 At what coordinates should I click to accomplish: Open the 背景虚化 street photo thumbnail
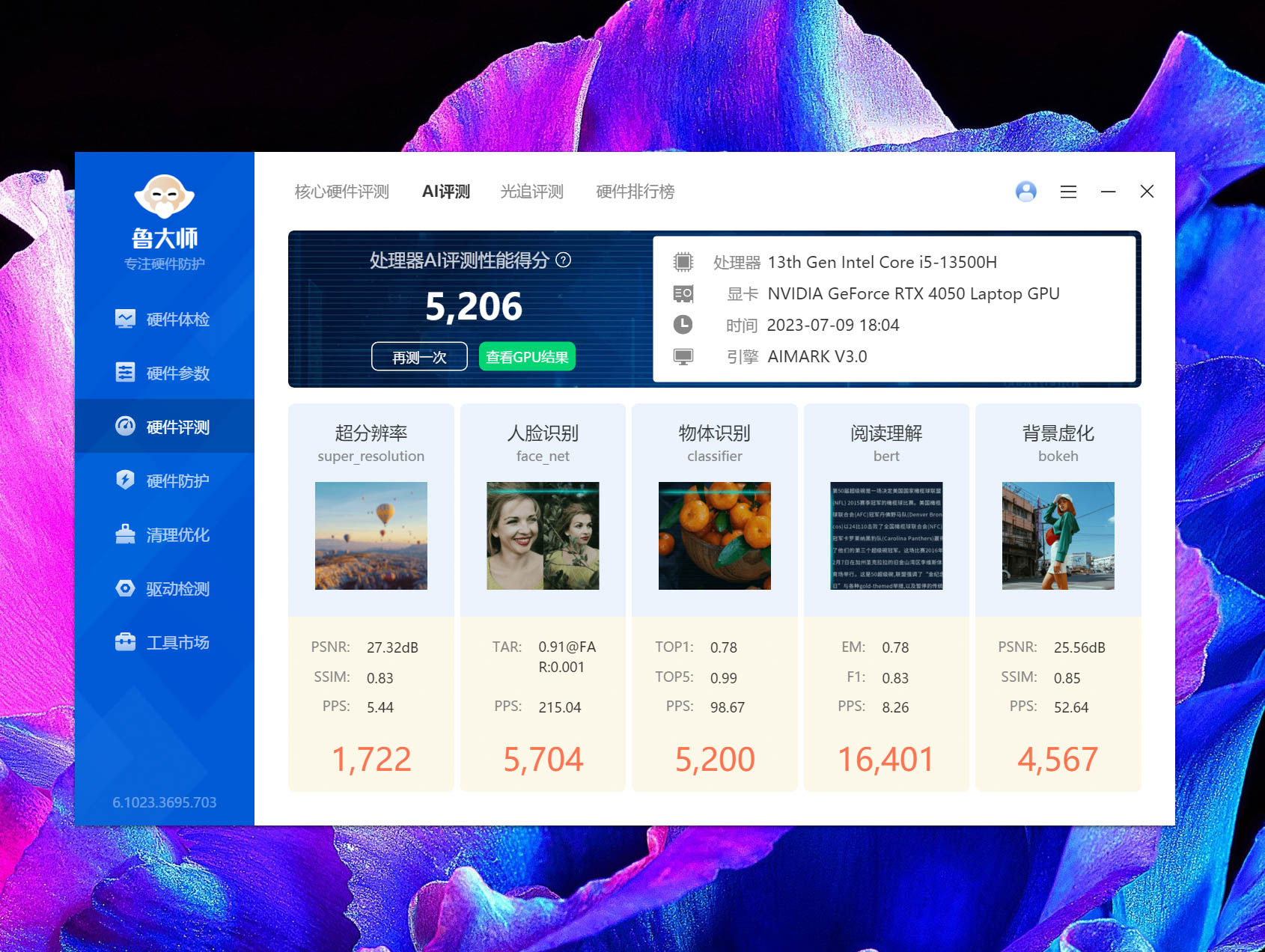[1058, 536]
